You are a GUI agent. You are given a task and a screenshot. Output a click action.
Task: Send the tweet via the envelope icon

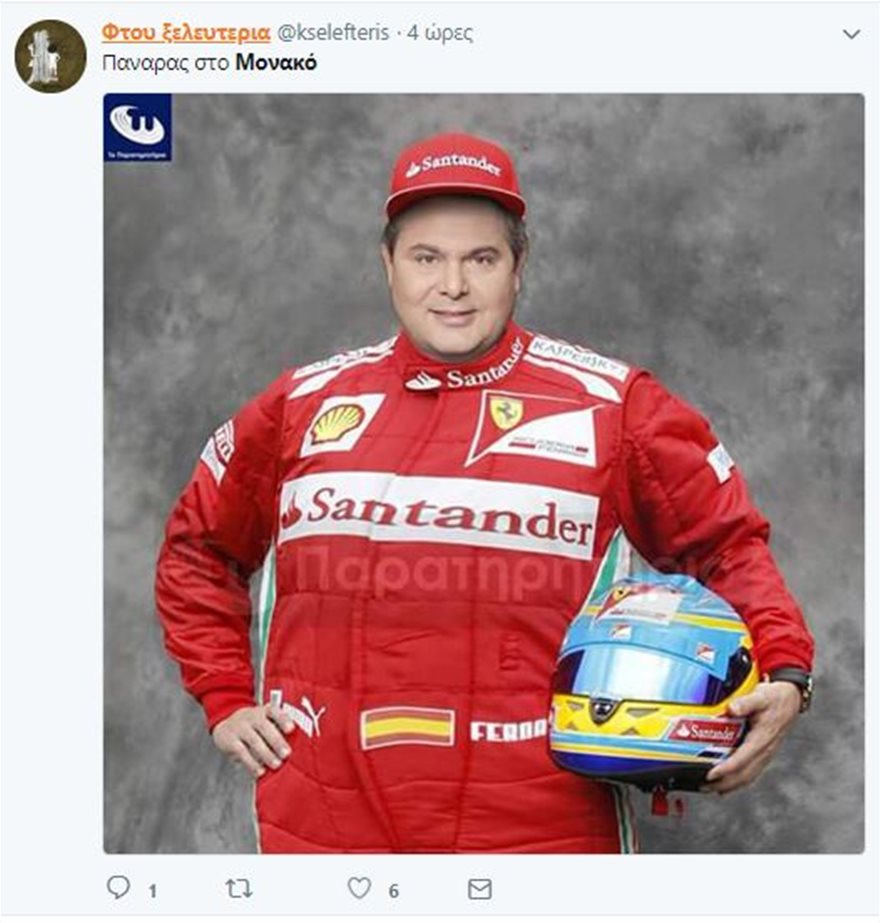pos(480,889)
